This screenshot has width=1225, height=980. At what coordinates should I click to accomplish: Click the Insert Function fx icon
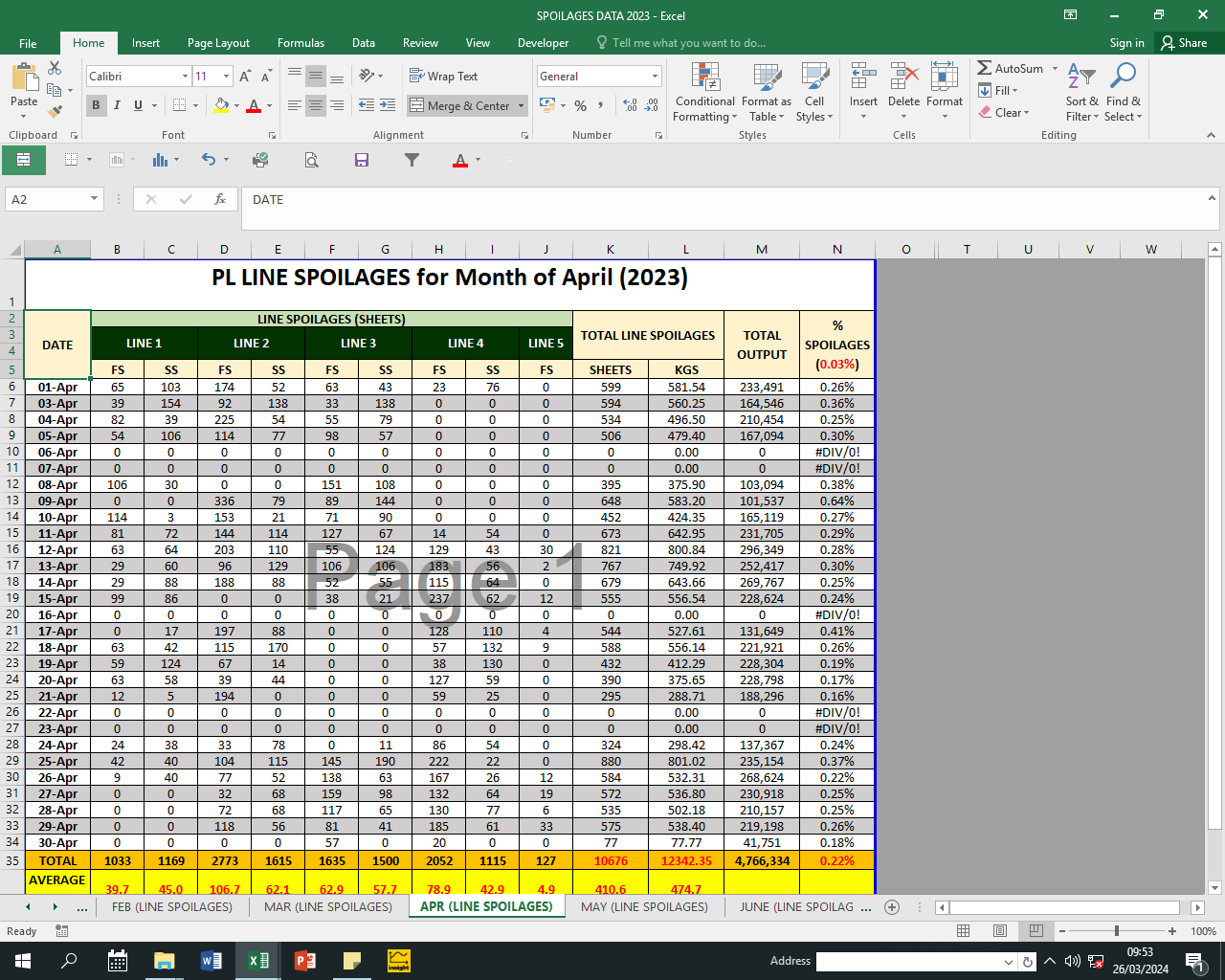click(x=220, y=199)
